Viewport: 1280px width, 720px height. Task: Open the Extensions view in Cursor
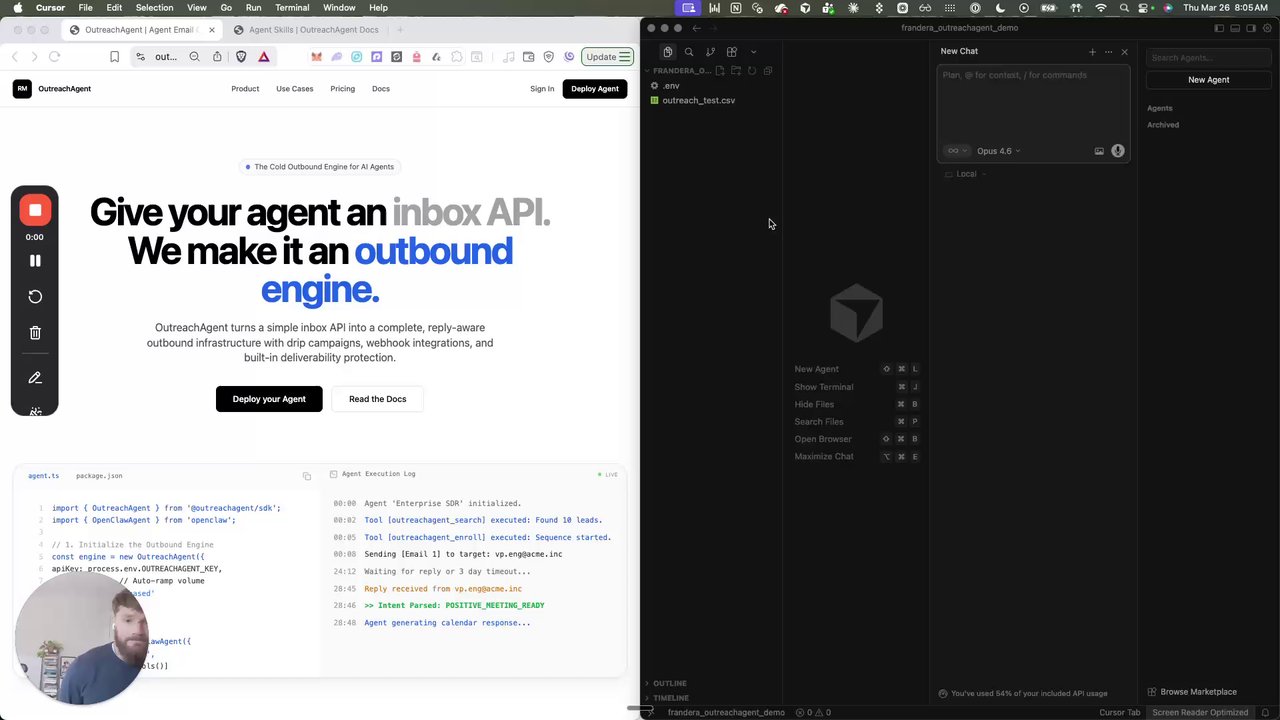click(x=732, y=52)
